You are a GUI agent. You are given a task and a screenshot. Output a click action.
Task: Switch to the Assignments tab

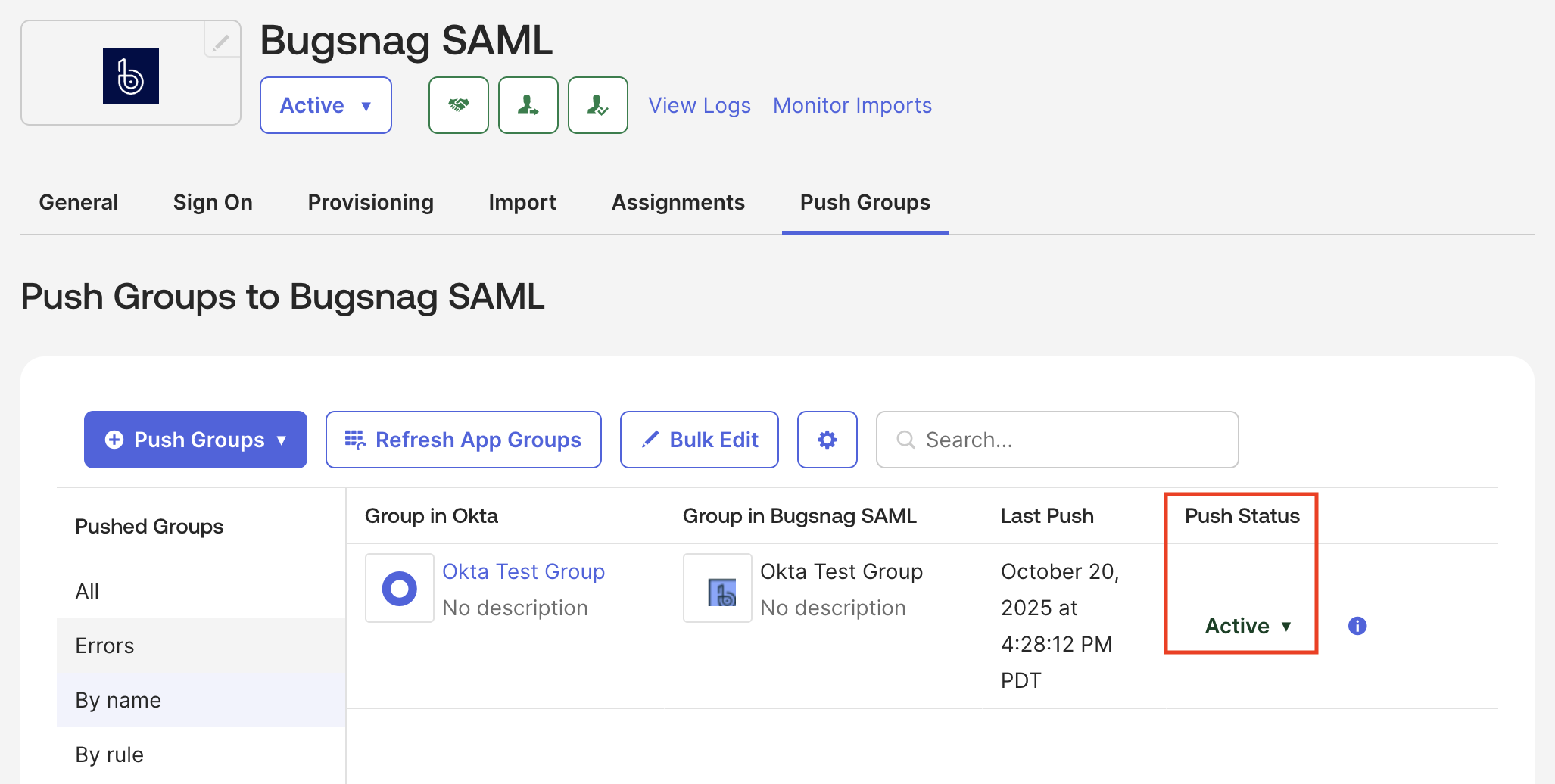pos(678,202)
